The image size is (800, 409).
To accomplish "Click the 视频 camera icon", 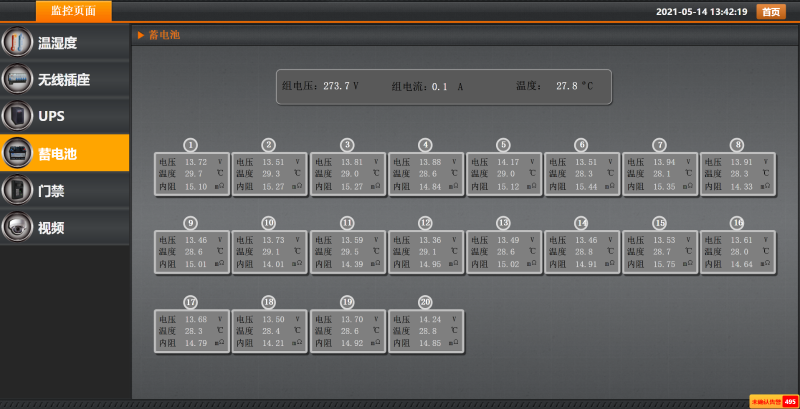I will pos(16,227).
